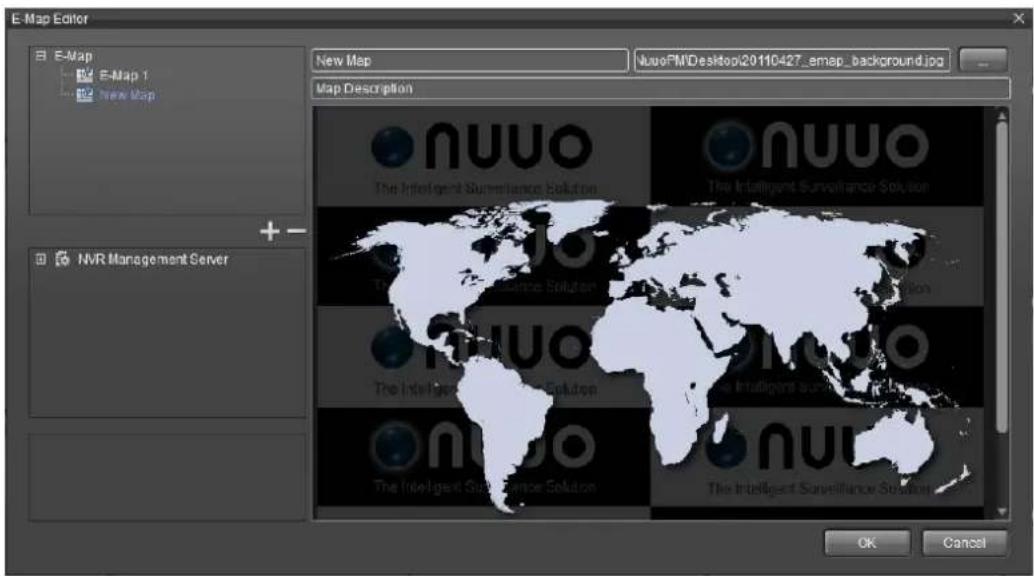Click the NVR Management Server icon
The height and width of the screenshot is (576, 1034).
(63, 259)
